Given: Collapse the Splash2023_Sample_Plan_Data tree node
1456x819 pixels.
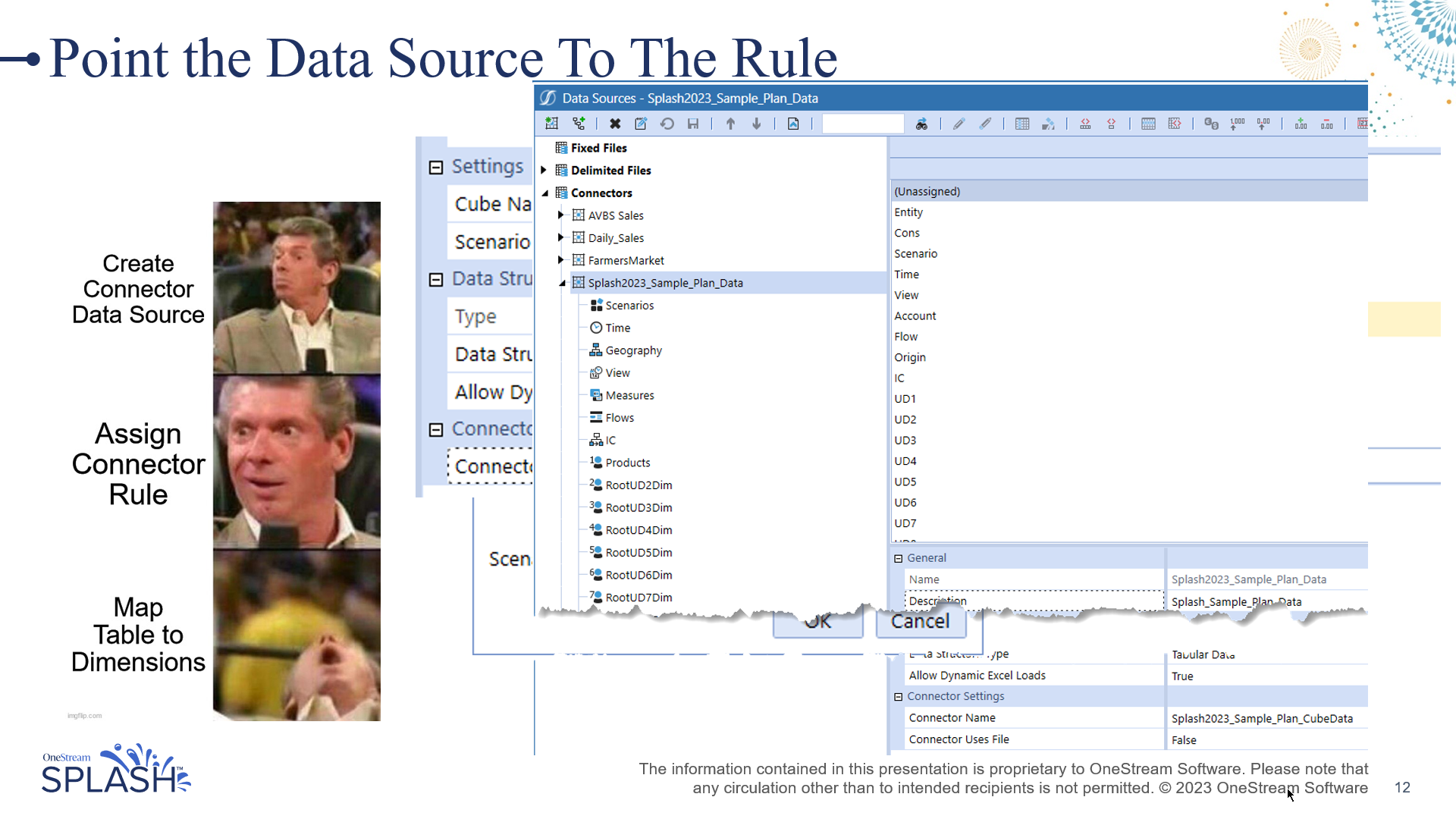Looking at the screenshot, I should [562, 284].
